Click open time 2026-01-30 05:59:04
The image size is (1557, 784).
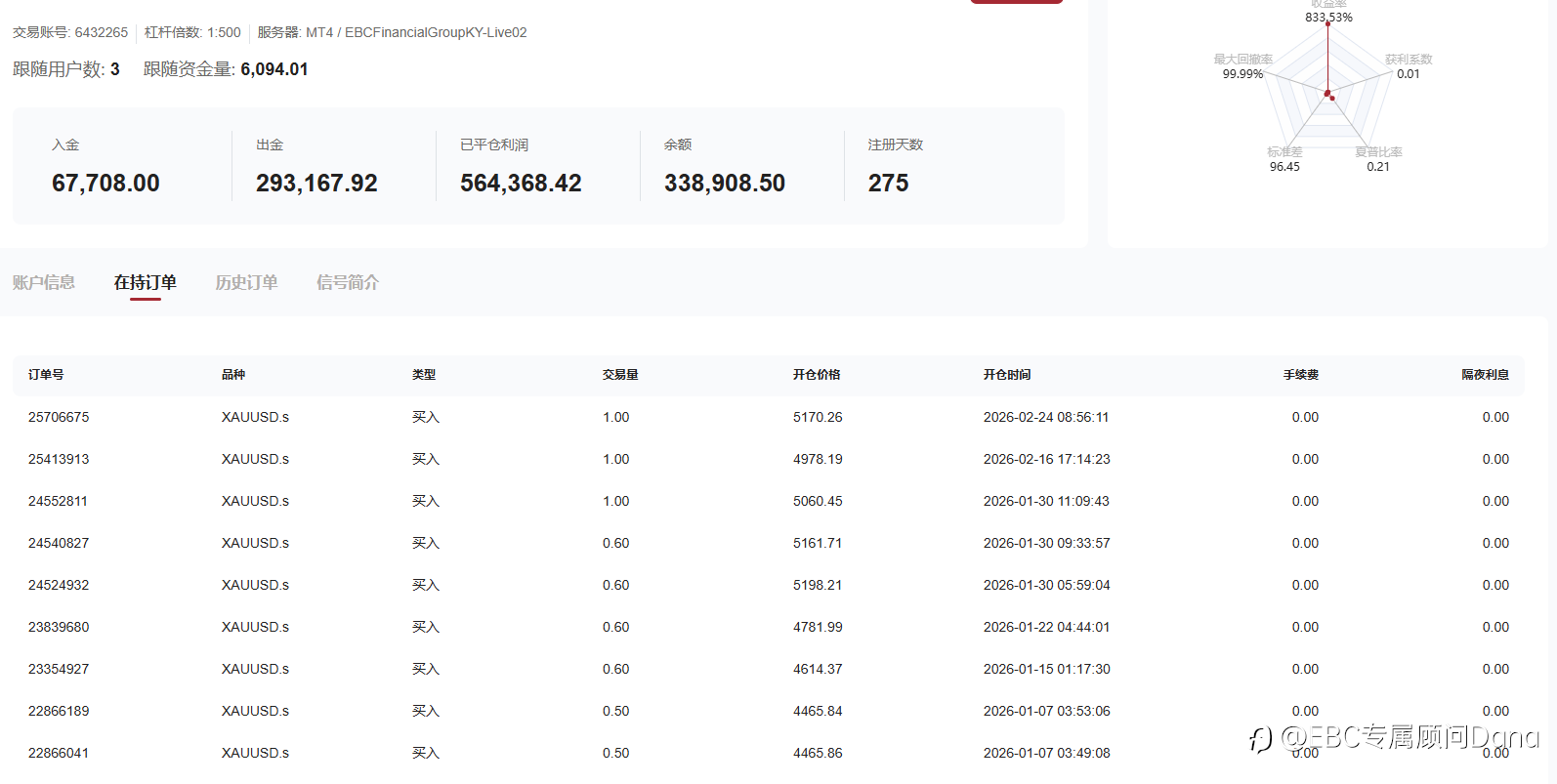1047,585
